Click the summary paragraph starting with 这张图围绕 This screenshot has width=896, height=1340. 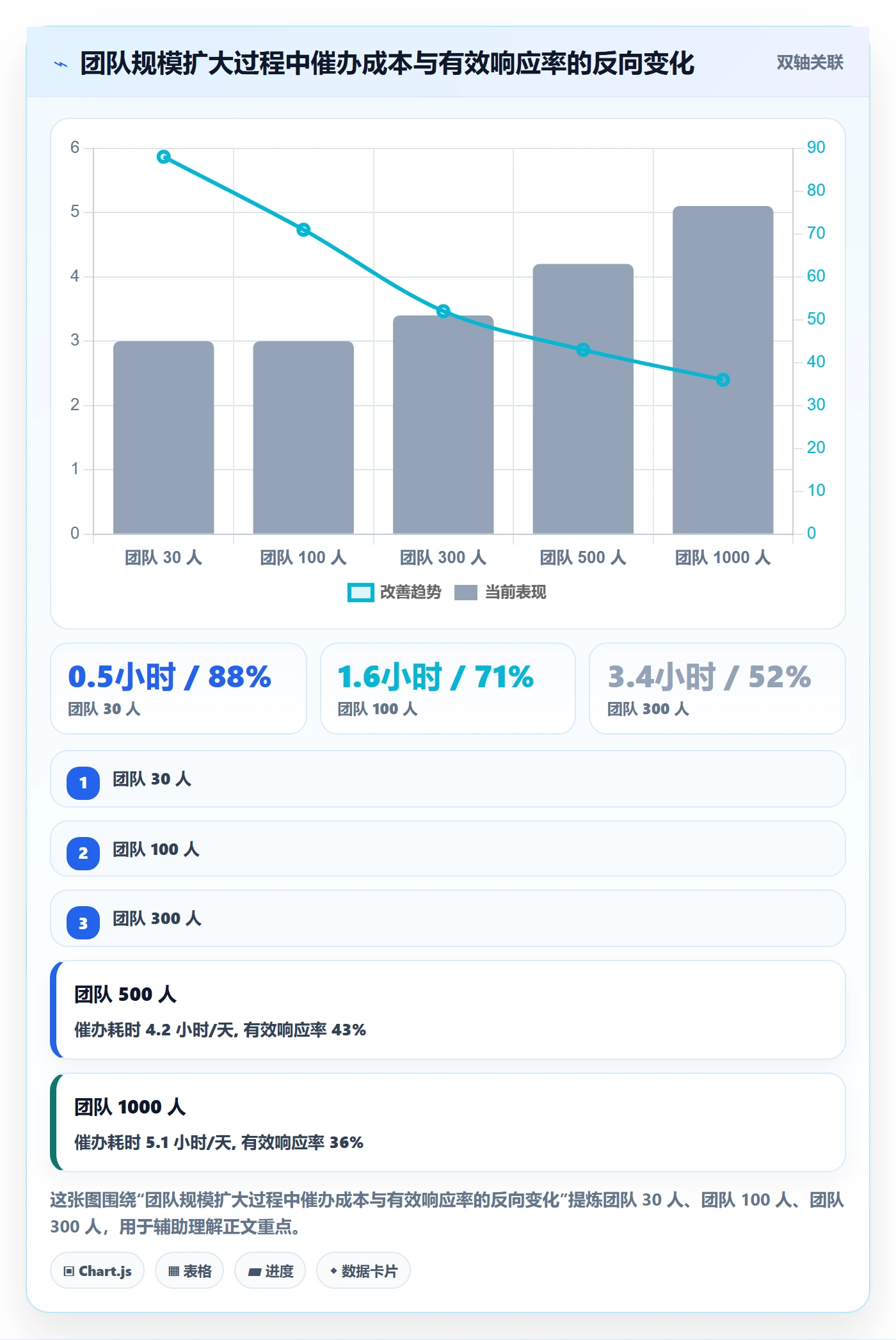click(447, 1213)
